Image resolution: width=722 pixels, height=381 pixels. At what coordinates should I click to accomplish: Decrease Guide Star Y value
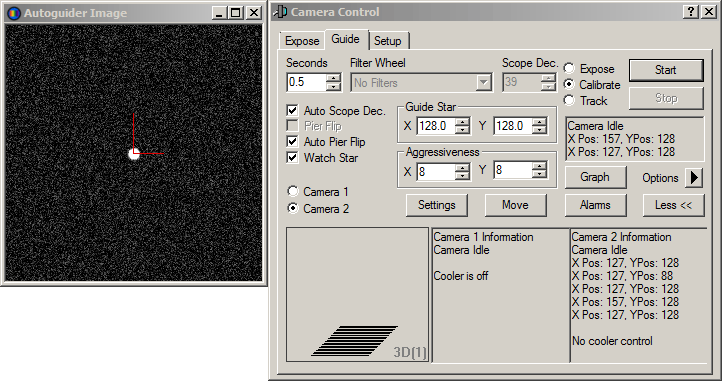tap(539, 130)
